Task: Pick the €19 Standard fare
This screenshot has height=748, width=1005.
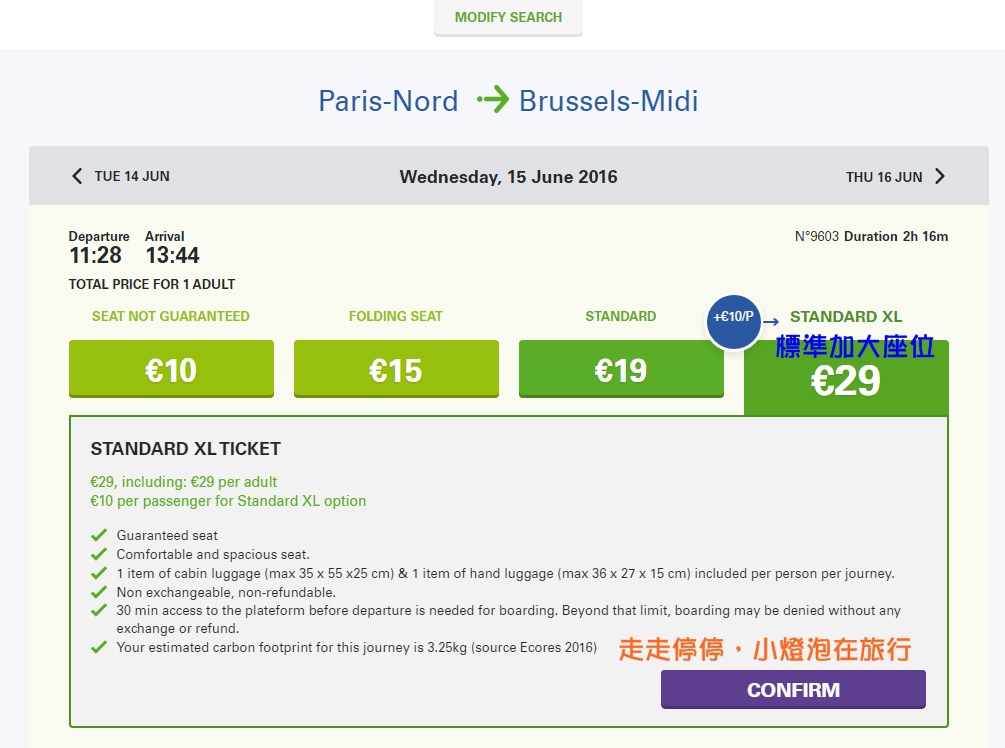Action: click(621, 369)
